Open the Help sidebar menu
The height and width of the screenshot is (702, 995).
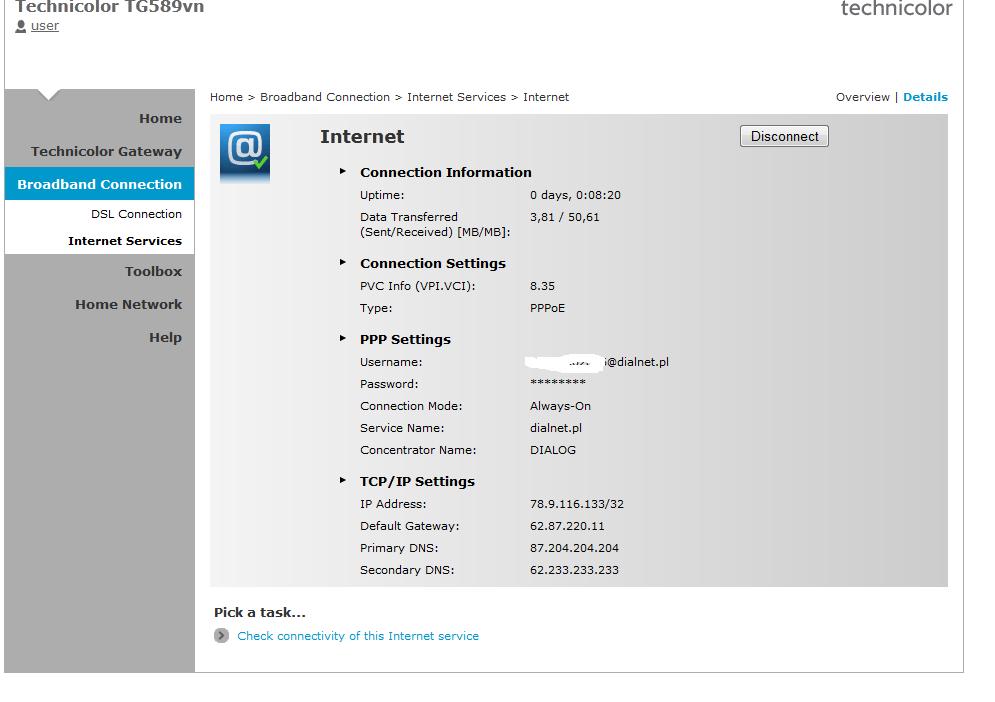click(x=166, y=338)
